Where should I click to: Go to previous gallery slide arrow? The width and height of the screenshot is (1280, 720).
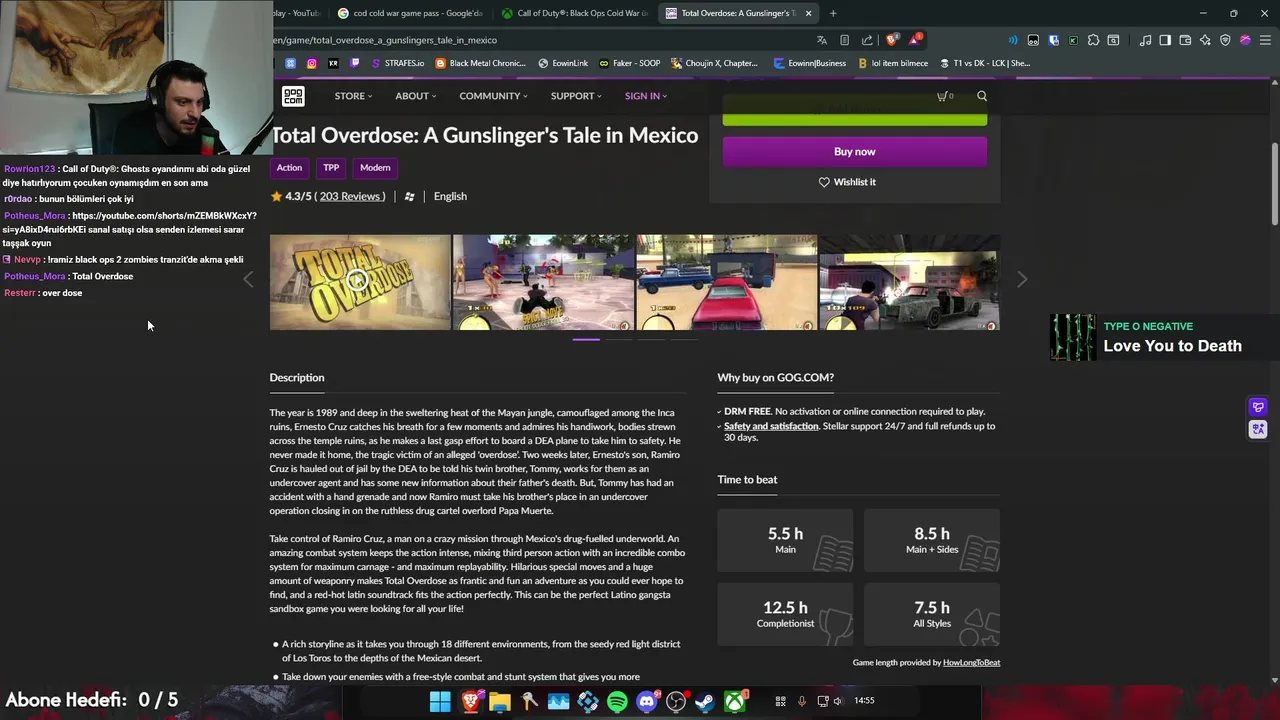[248, 280]
